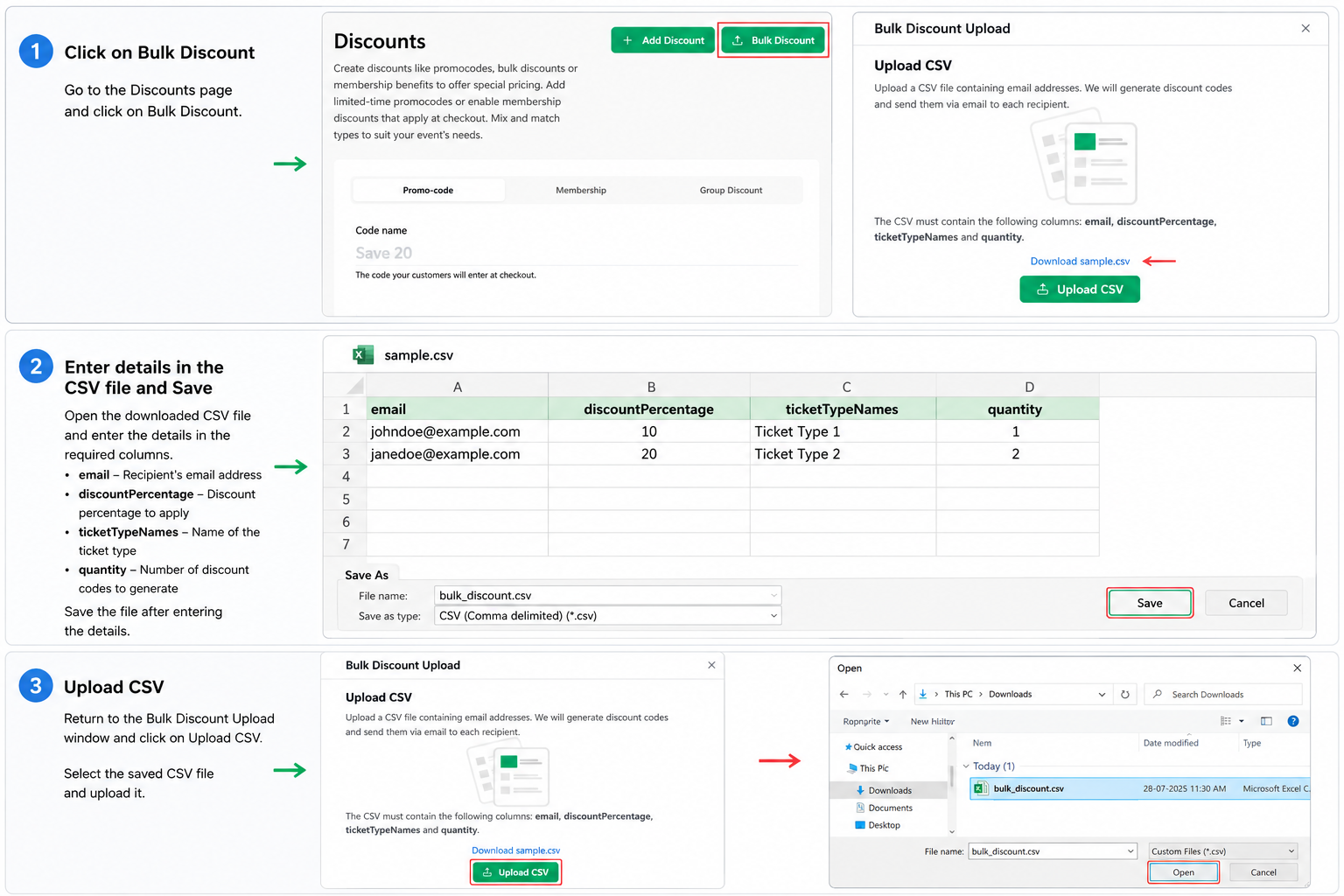Image resolution: width=1344 pixels, height=896 pixels.
Task: Click Save in the Save As dialog
Action: pos(1150,603)
